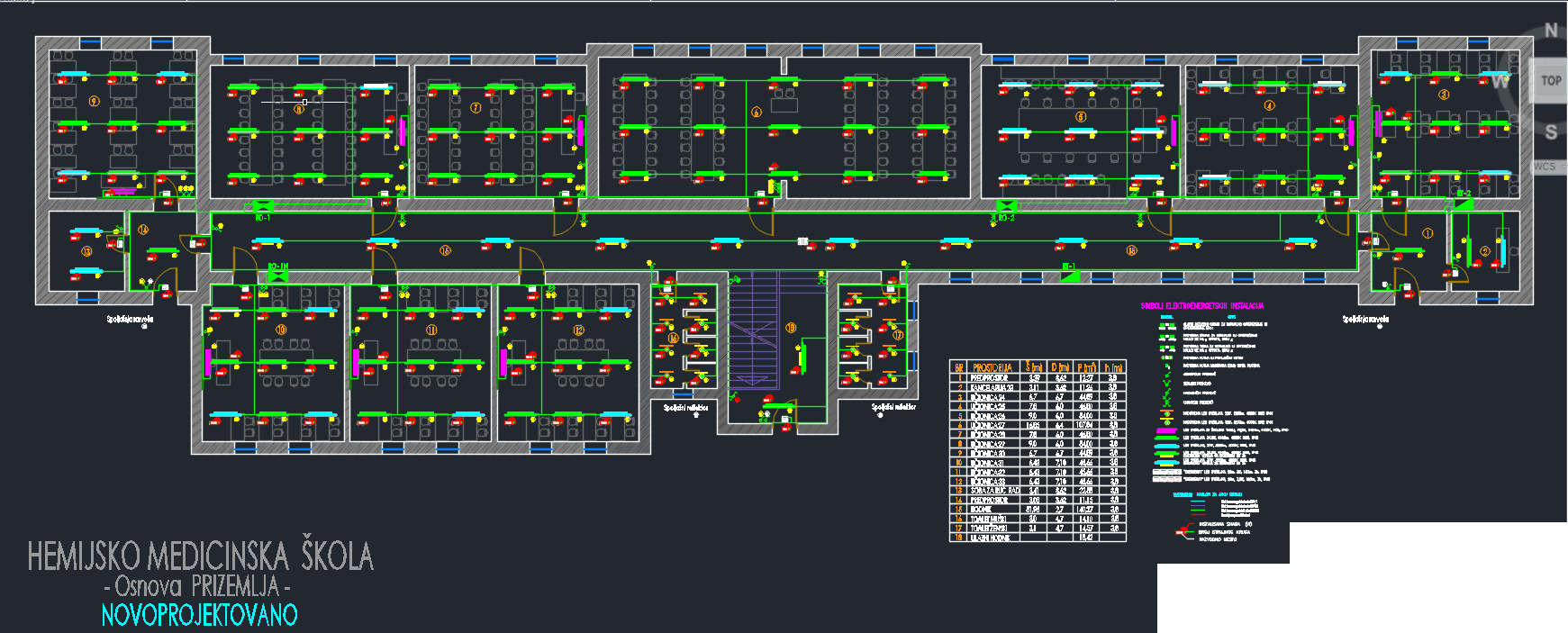Screen dimensions: 1568x633
Task: Select the ULAZNI HODNIK table row
Action: pos(990,538)
